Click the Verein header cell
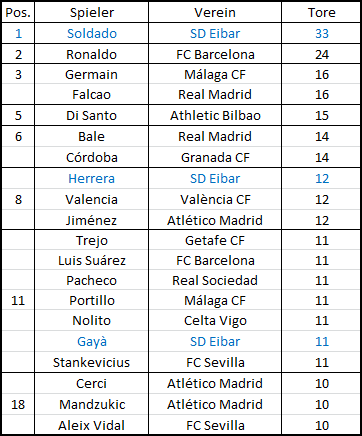Image resolution: width=362 pixels, height=436 pixels. pos(215,13)
